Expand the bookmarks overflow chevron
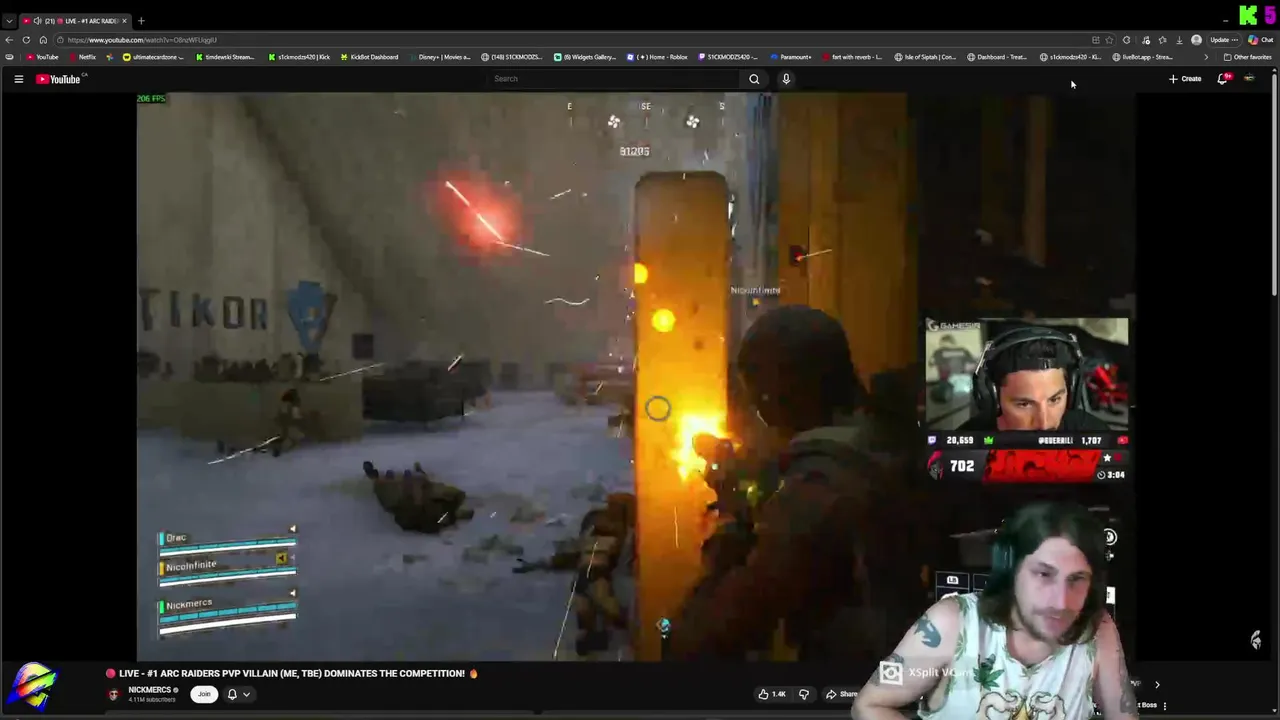The image size is (1280, 720). click(1205, 57)
